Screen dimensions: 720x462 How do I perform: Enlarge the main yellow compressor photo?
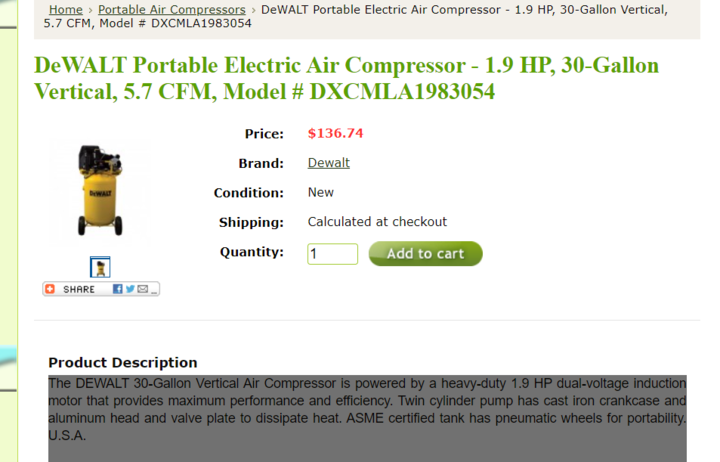tap(100, 191)
